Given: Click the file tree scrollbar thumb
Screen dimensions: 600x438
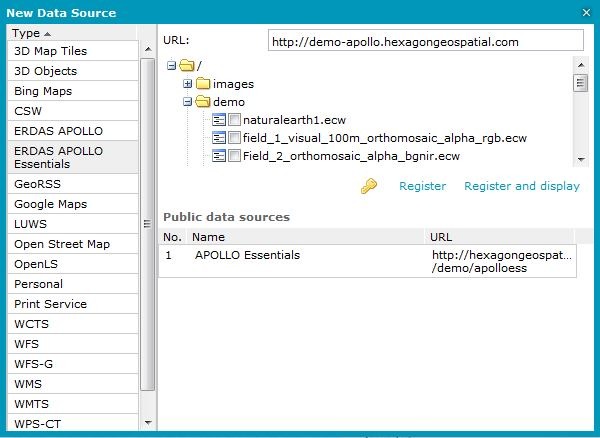Looking at the screenshot, I should [581, 83].
